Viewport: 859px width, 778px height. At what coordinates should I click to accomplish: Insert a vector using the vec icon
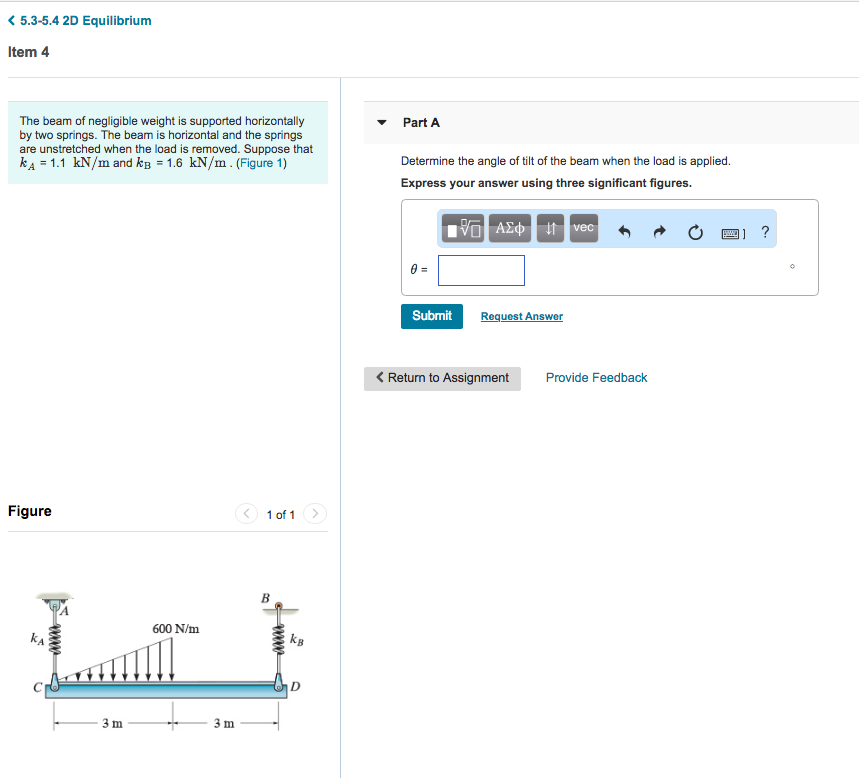coord(583,228)
